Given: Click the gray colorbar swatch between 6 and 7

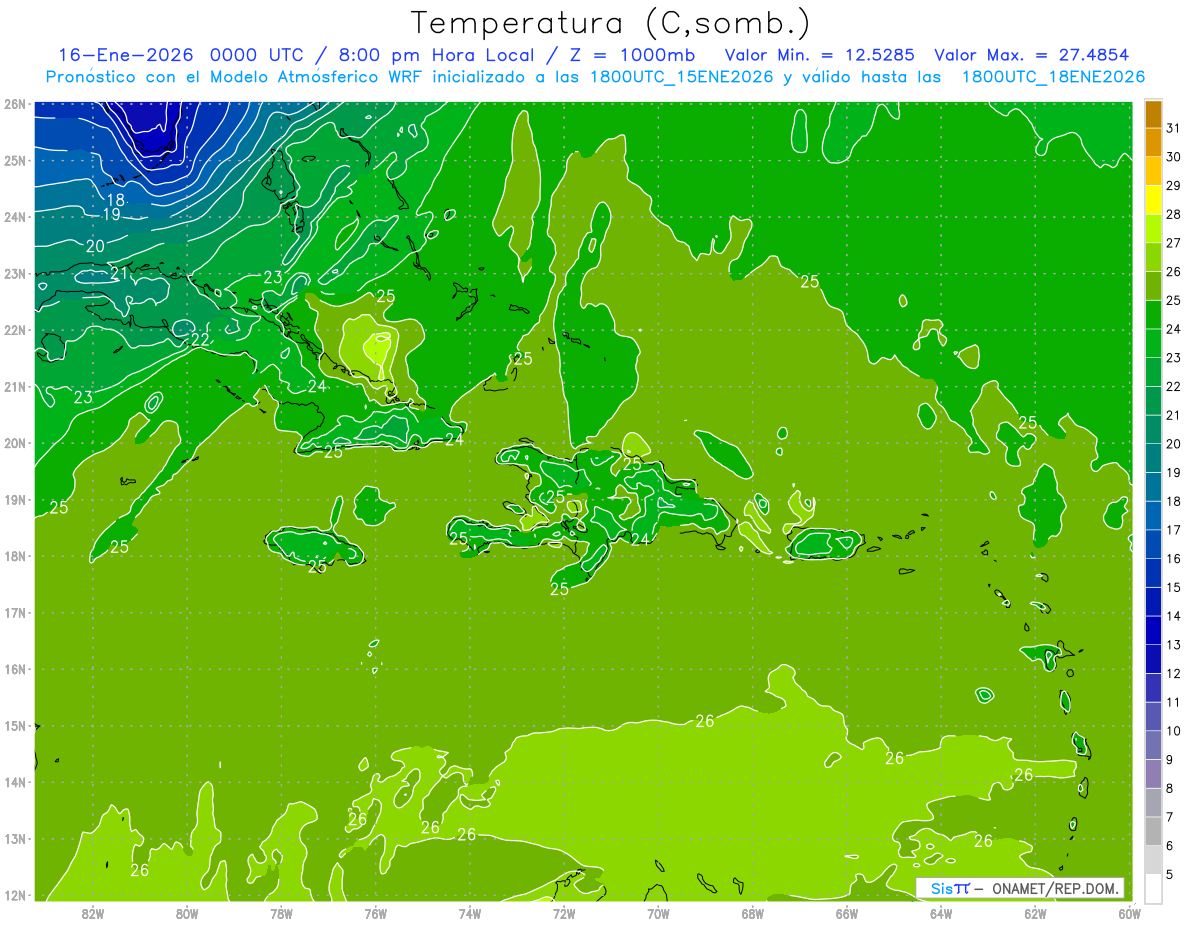Looking at the screenshot, I should [1153, 831].
